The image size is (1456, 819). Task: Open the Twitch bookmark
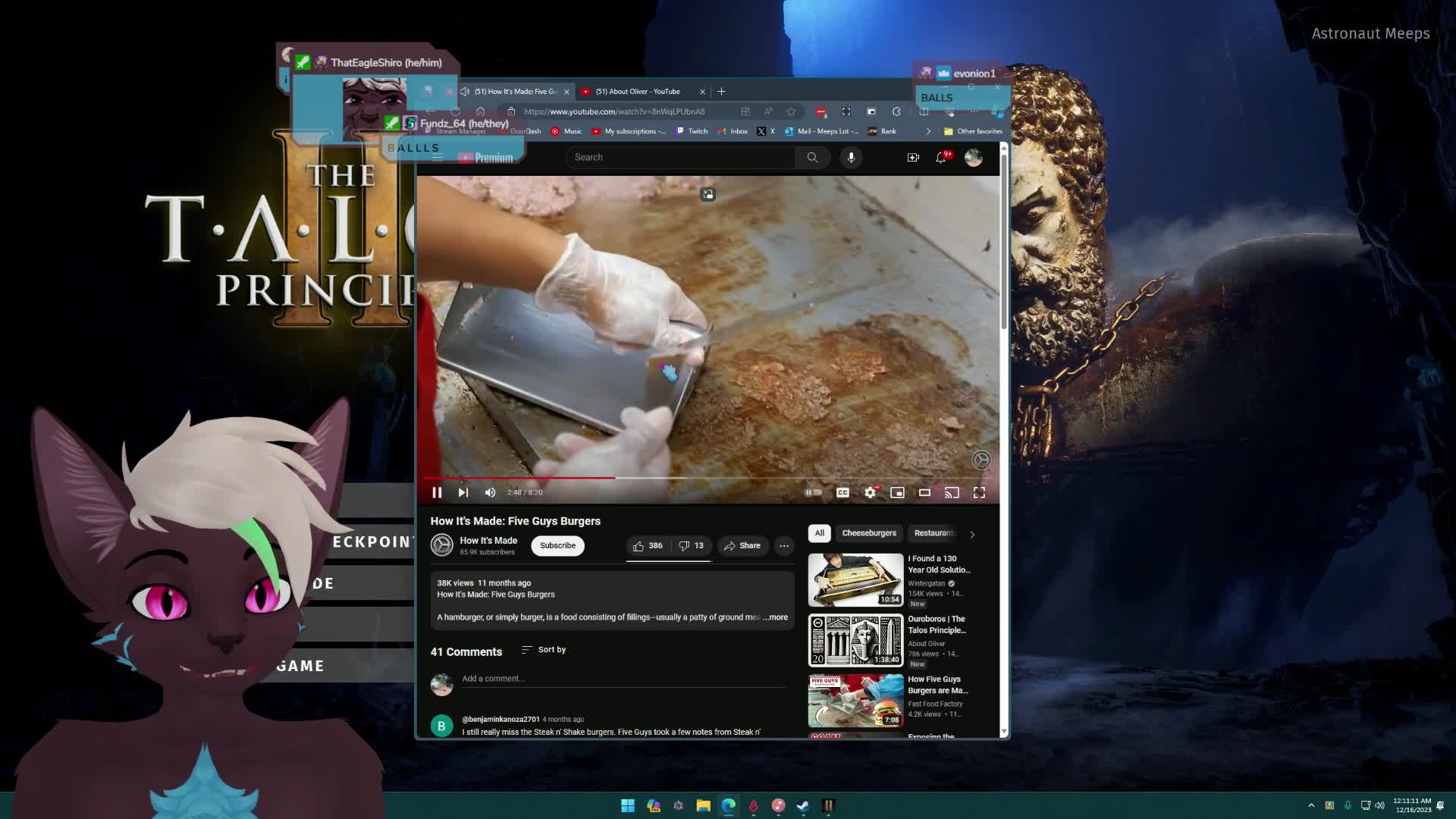point(692,131)
